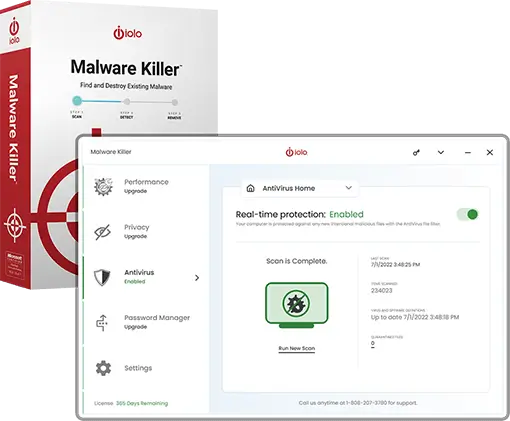
Task: Open the Settings gear icon
Action: [x=103, y=368]
